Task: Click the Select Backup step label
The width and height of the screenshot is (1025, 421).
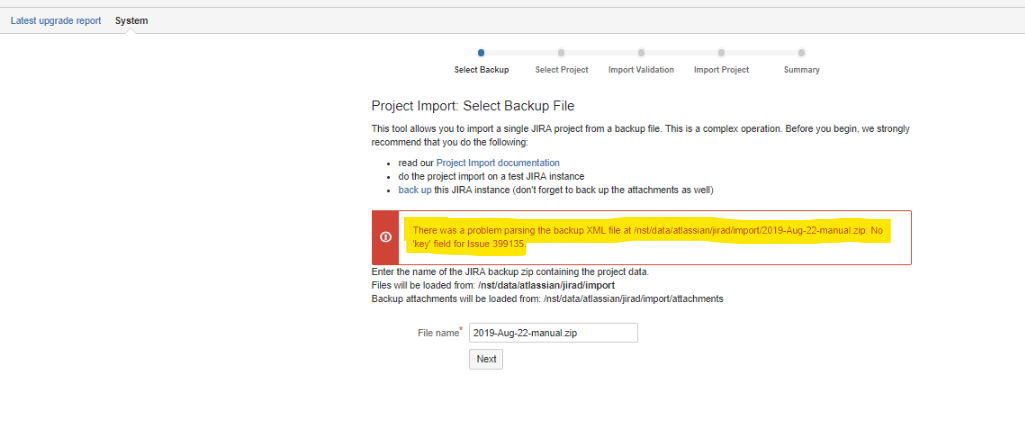Action: coord(481,69)
